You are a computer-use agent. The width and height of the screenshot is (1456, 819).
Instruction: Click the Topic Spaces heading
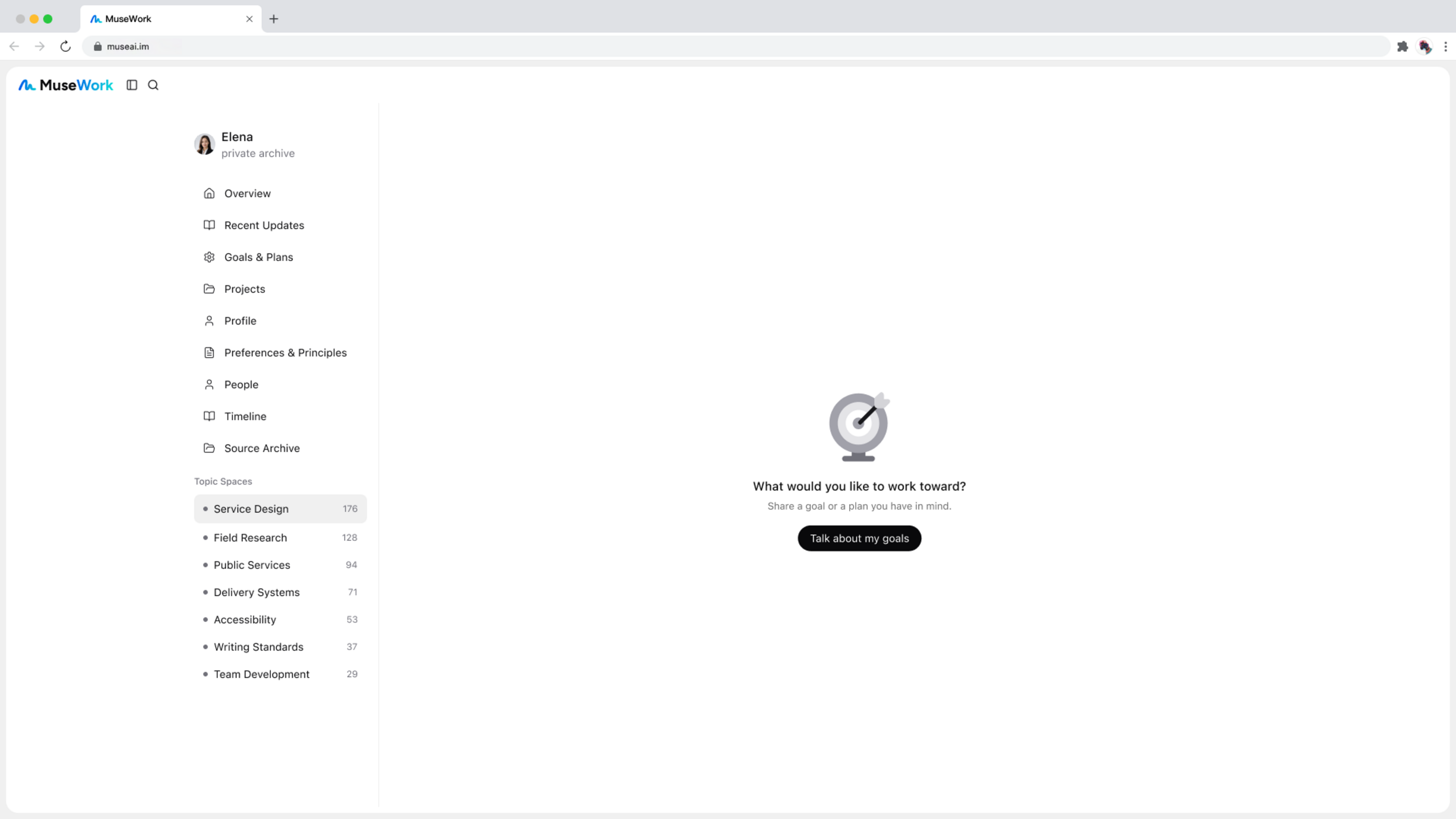(223, 482)
